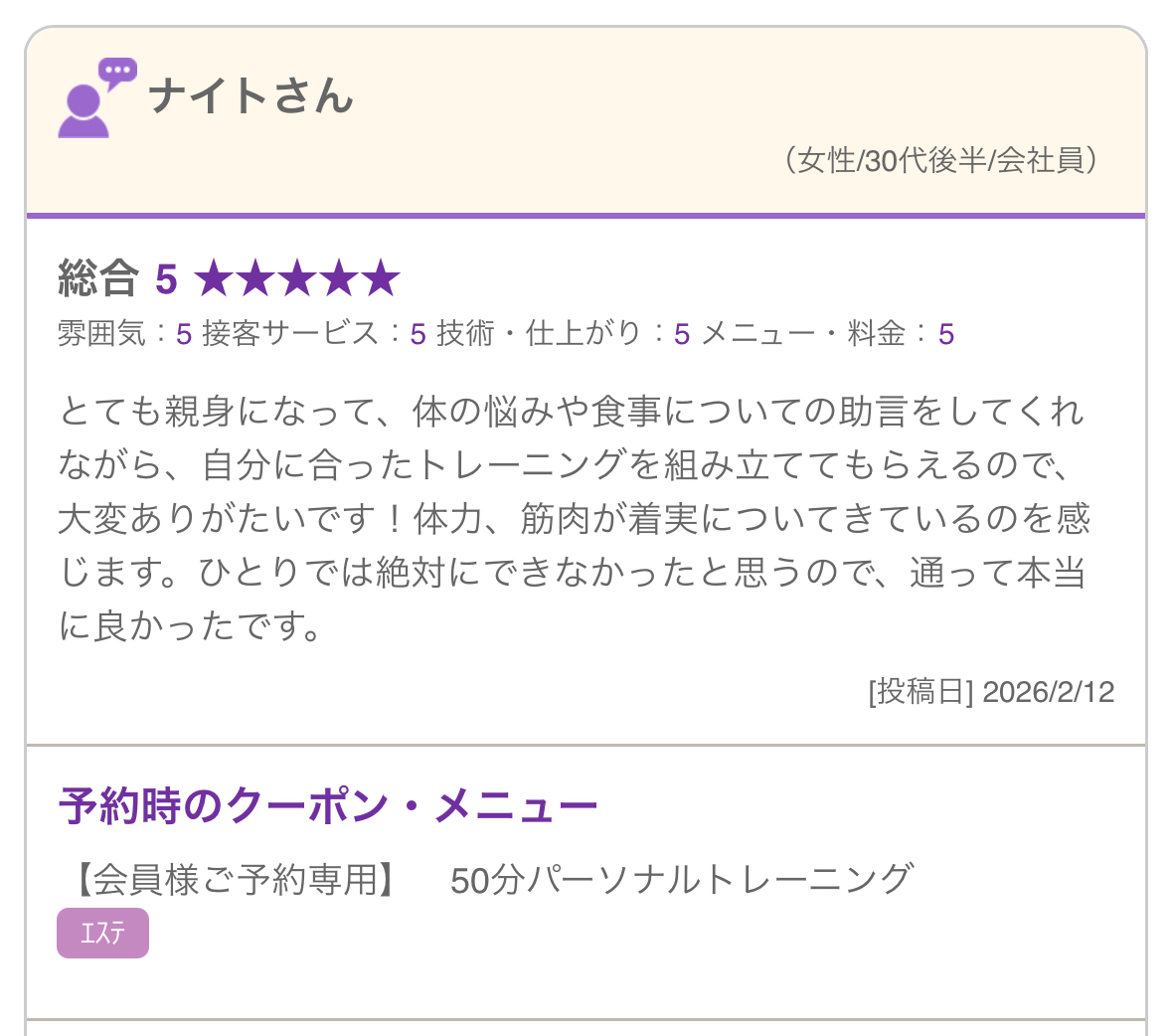Viewport: 1172px width, 1036px height.
Task: Click the purple reviewer avatar icon
Action: pos(84,110)
